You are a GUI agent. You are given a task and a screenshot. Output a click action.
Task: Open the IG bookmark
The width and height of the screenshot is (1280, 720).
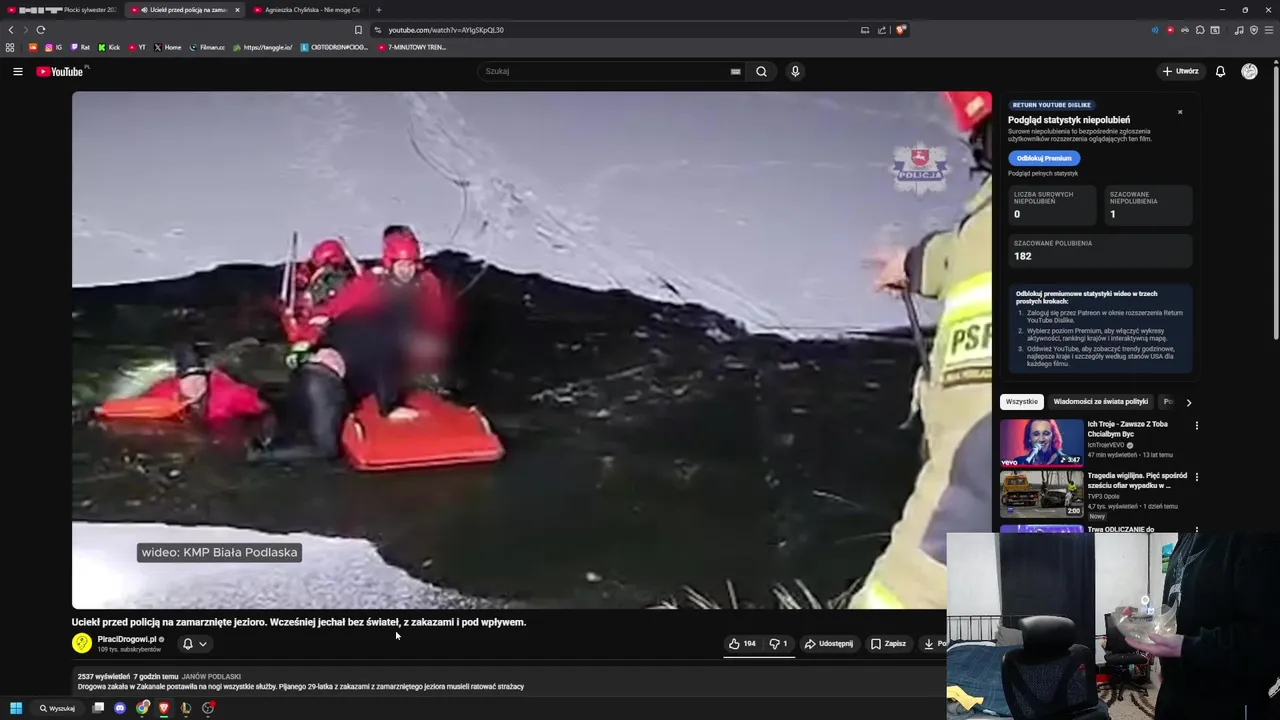pos(53,47)
